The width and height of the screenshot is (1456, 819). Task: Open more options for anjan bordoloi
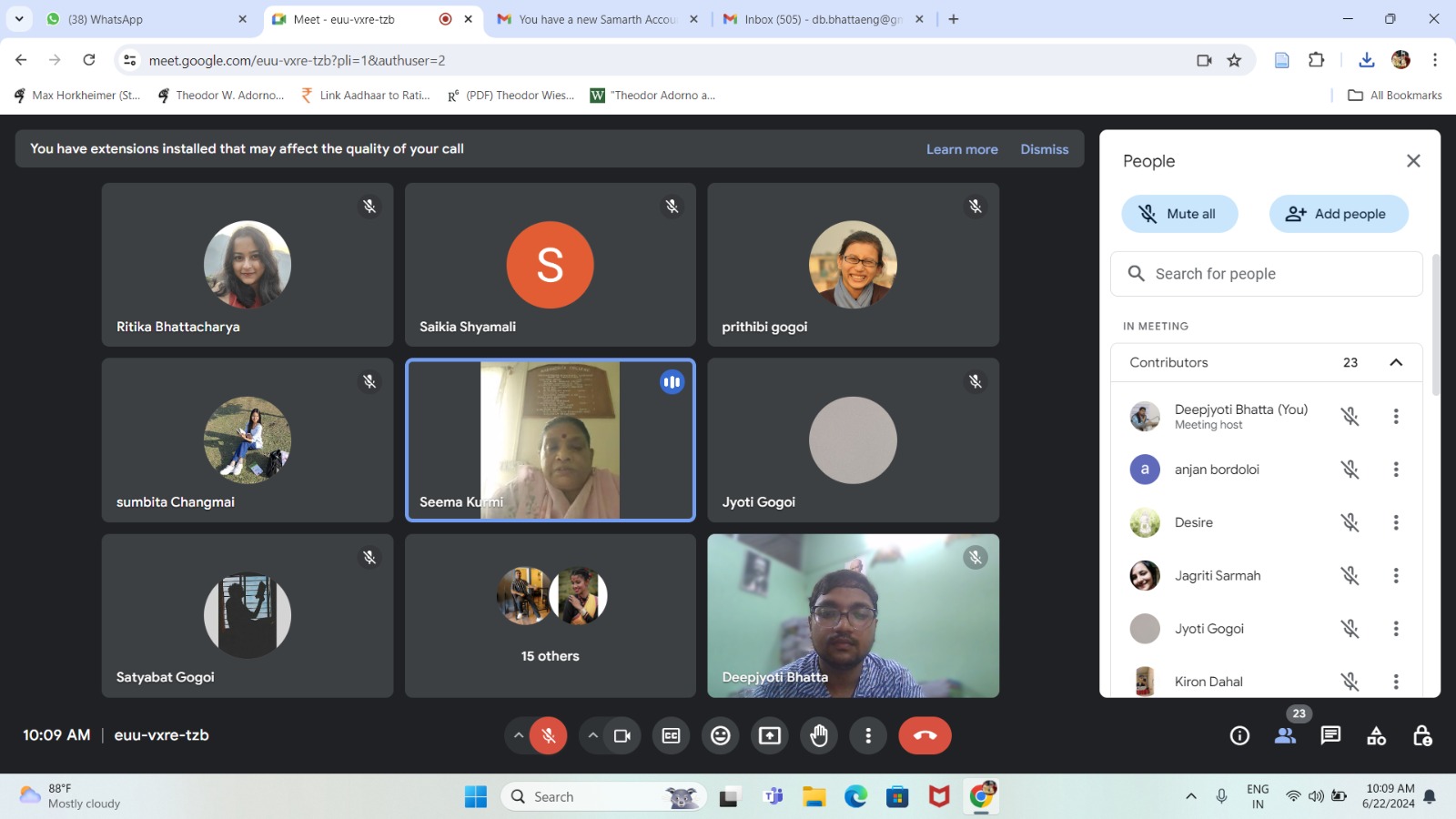[1396, 470]
